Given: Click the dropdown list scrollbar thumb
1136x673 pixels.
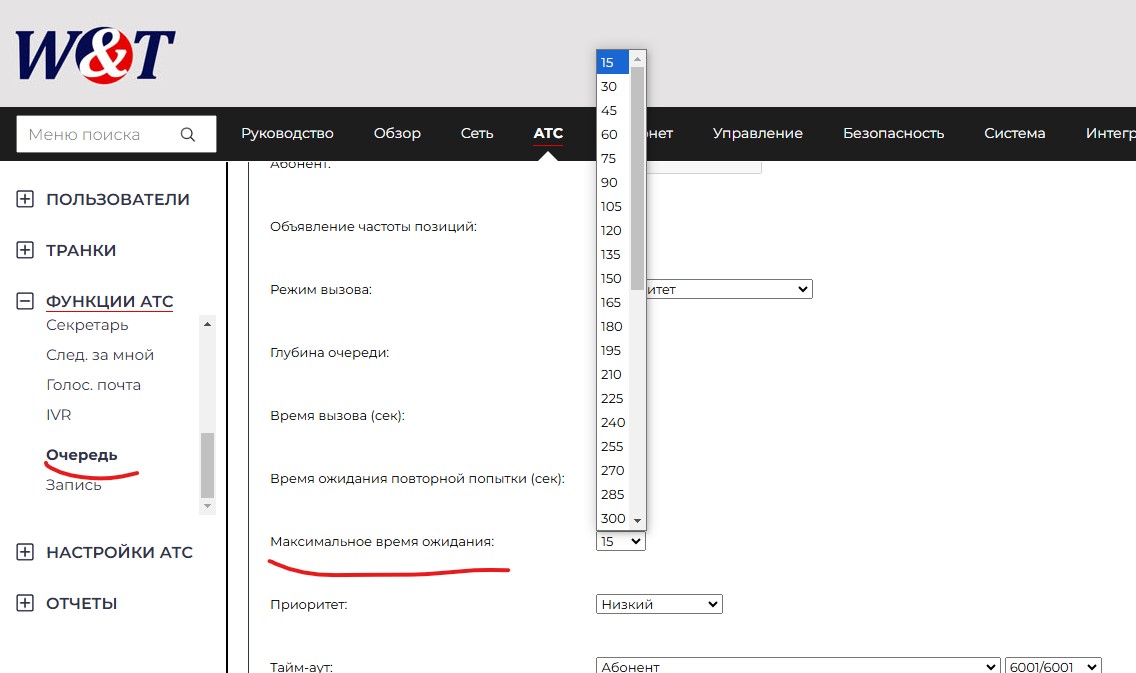Looking at the screenshot, I should point(637,178).
